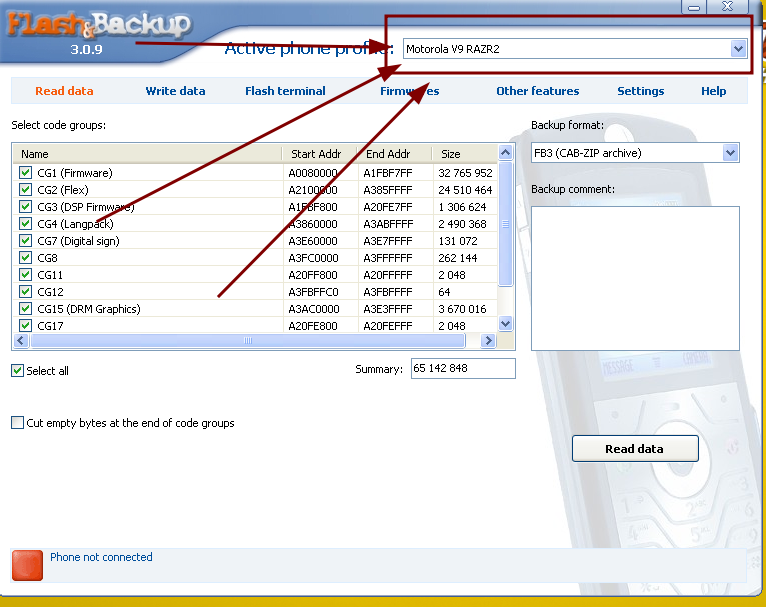Uncheck the CG12 code group
This screenshot has width=766, height=607.
tap(25, 292)
